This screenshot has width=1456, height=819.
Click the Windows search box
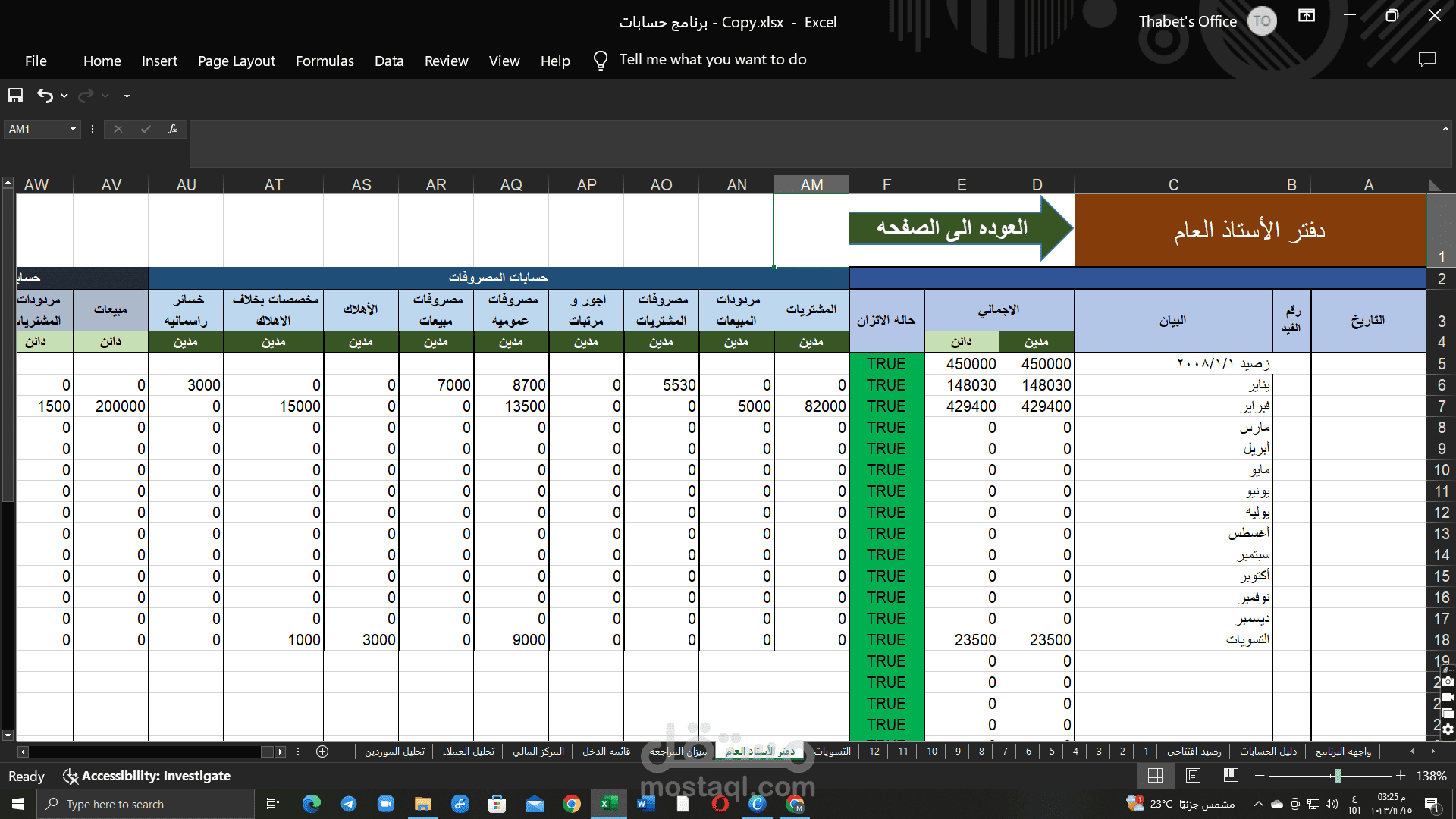pyautogui.click(x=148, y=804)
